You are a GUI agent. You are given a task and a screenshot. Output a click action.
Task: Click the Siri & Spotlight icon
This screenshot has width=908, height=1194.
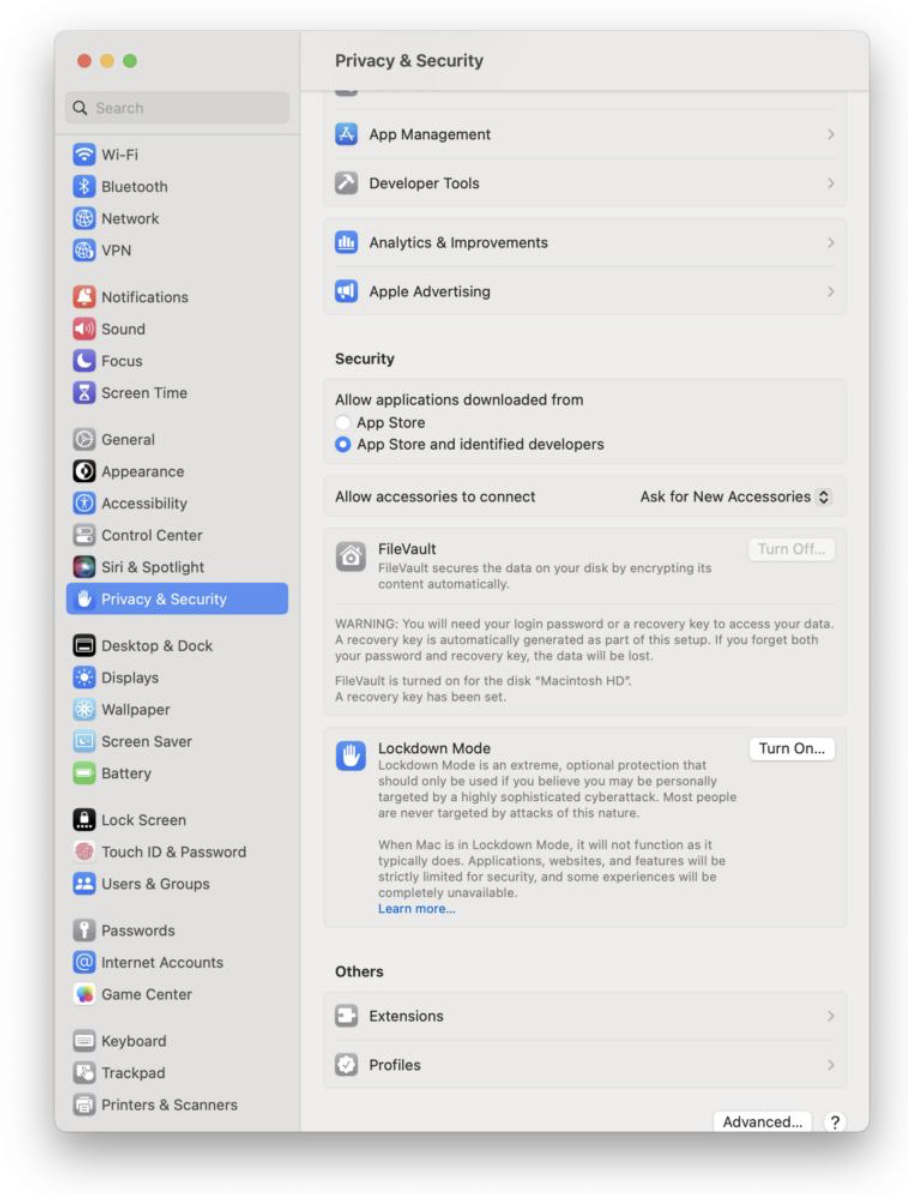pos(84,567)
